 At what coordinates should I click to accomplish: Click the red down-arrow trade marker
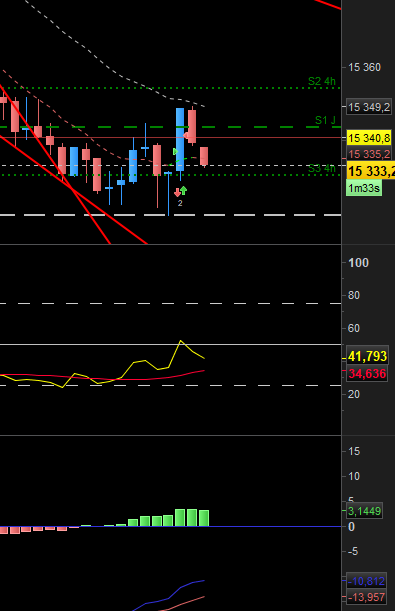(x=178, y=192)
